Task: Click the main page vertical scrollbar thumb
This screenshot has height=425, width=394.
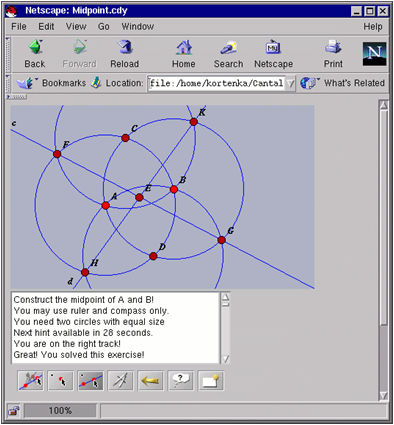Action: click(x=384, y=217)
